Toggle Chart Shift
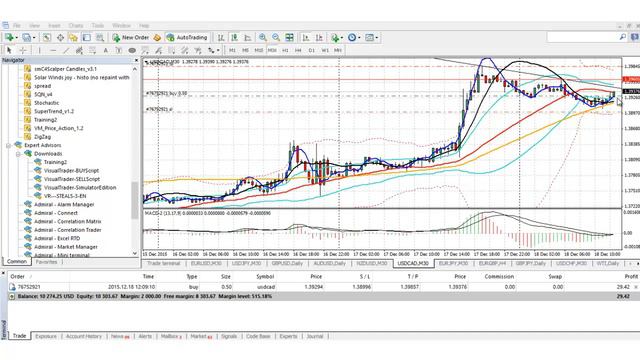 coord(319,38)
